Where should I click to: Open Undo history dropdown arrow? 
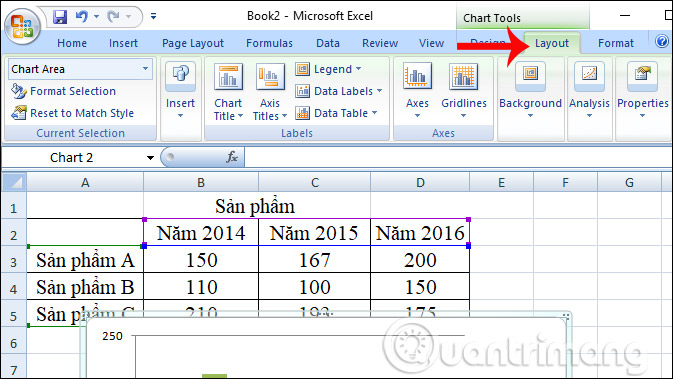click(97, 17)
